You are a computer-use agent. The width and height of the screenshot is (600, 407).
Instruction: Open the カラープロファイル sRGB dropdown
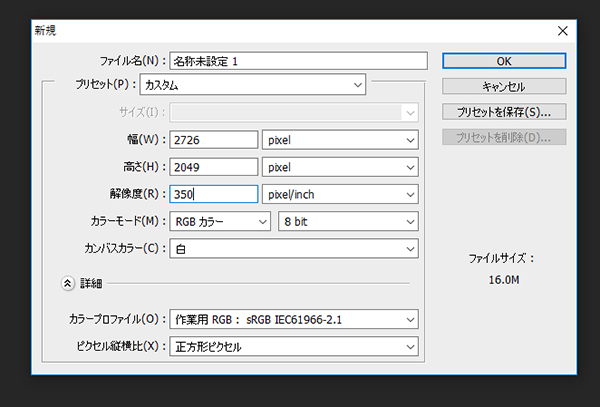(294, 320)
